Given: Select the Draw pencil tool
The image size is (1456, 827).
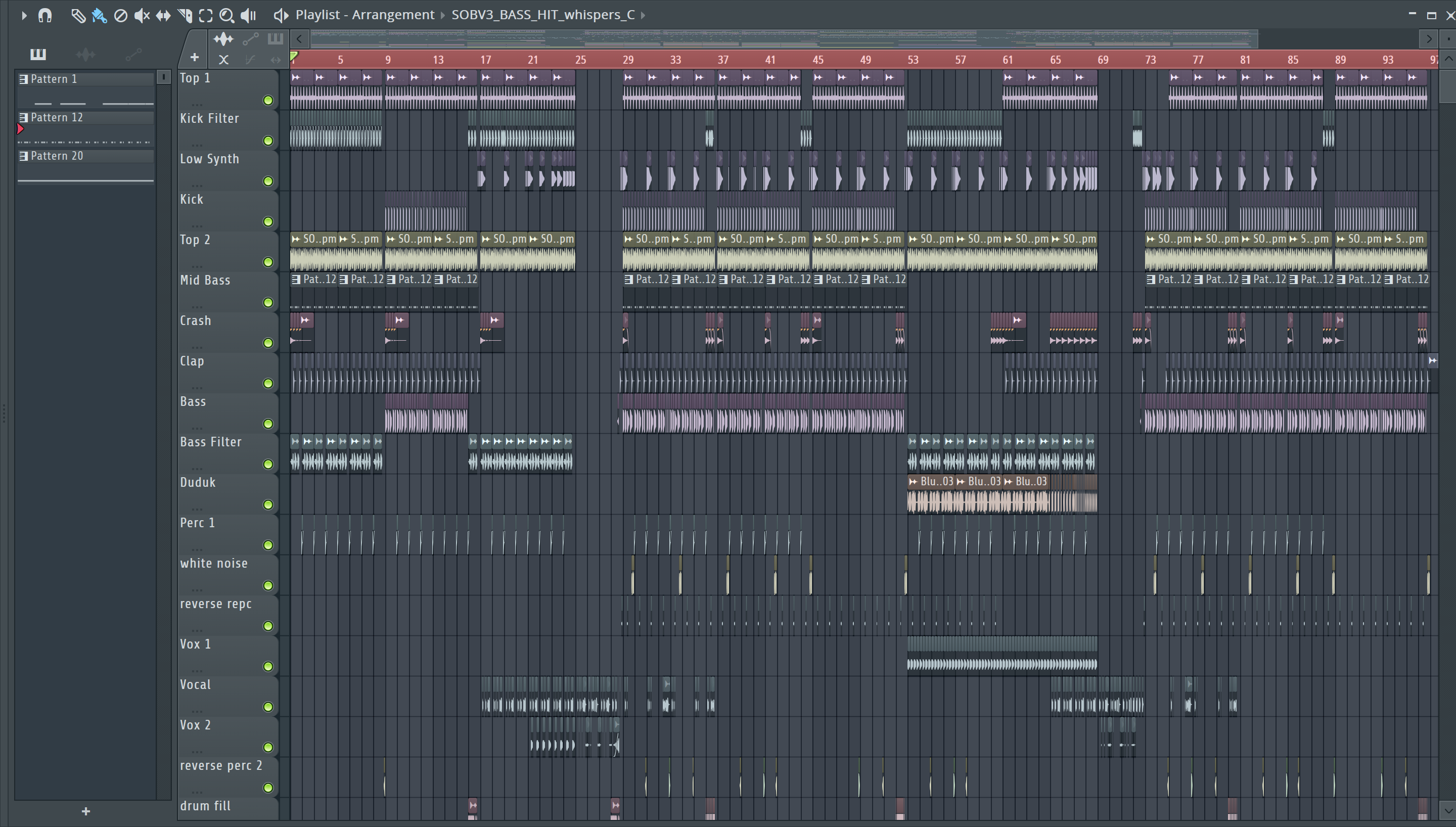Looking at the screenshot, I should point(78,15).
